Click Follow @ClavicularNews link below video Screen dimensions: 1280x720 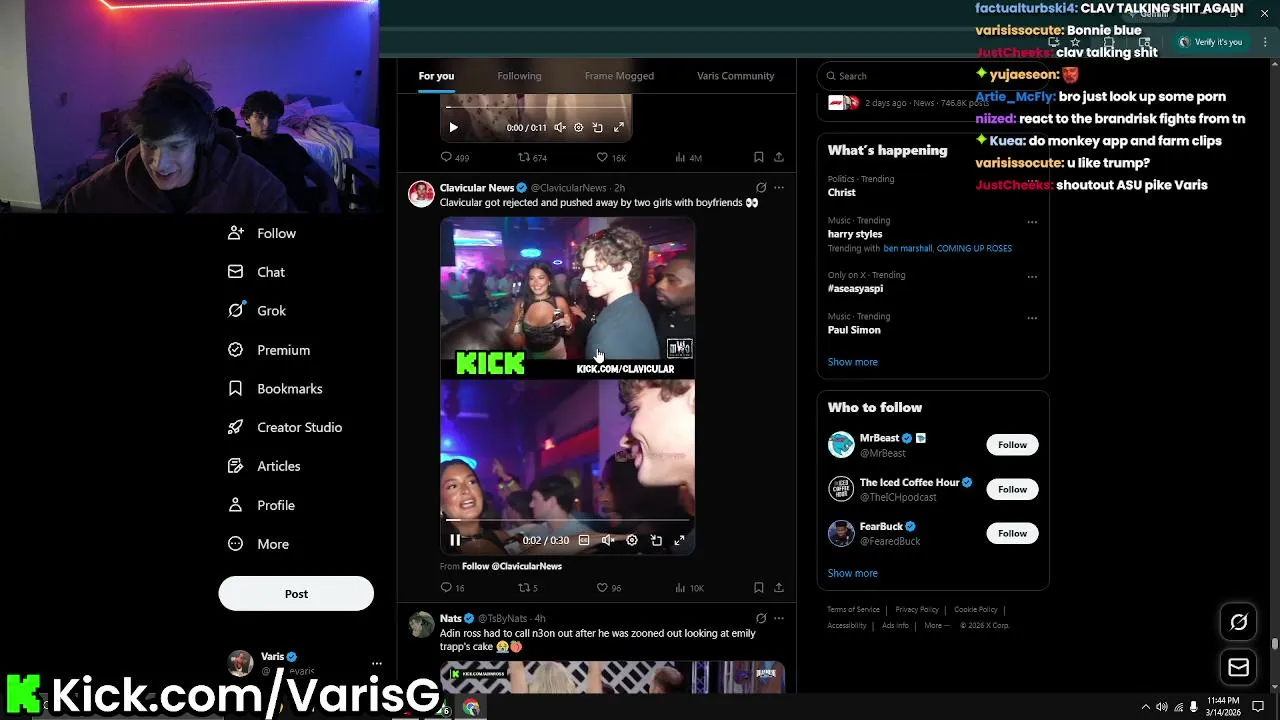512,566
